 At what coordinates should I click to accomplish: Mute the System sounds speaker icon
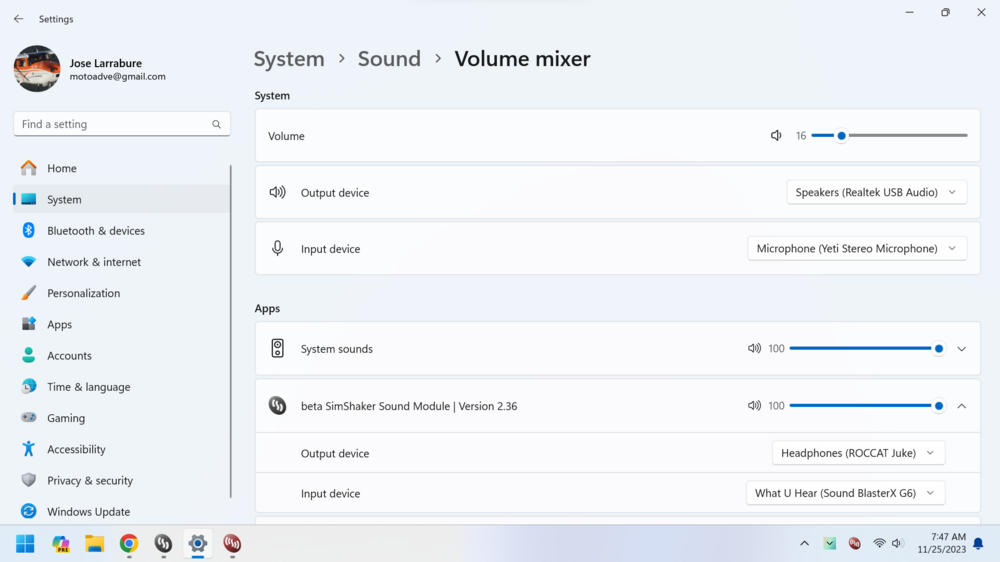pos(754,349)
